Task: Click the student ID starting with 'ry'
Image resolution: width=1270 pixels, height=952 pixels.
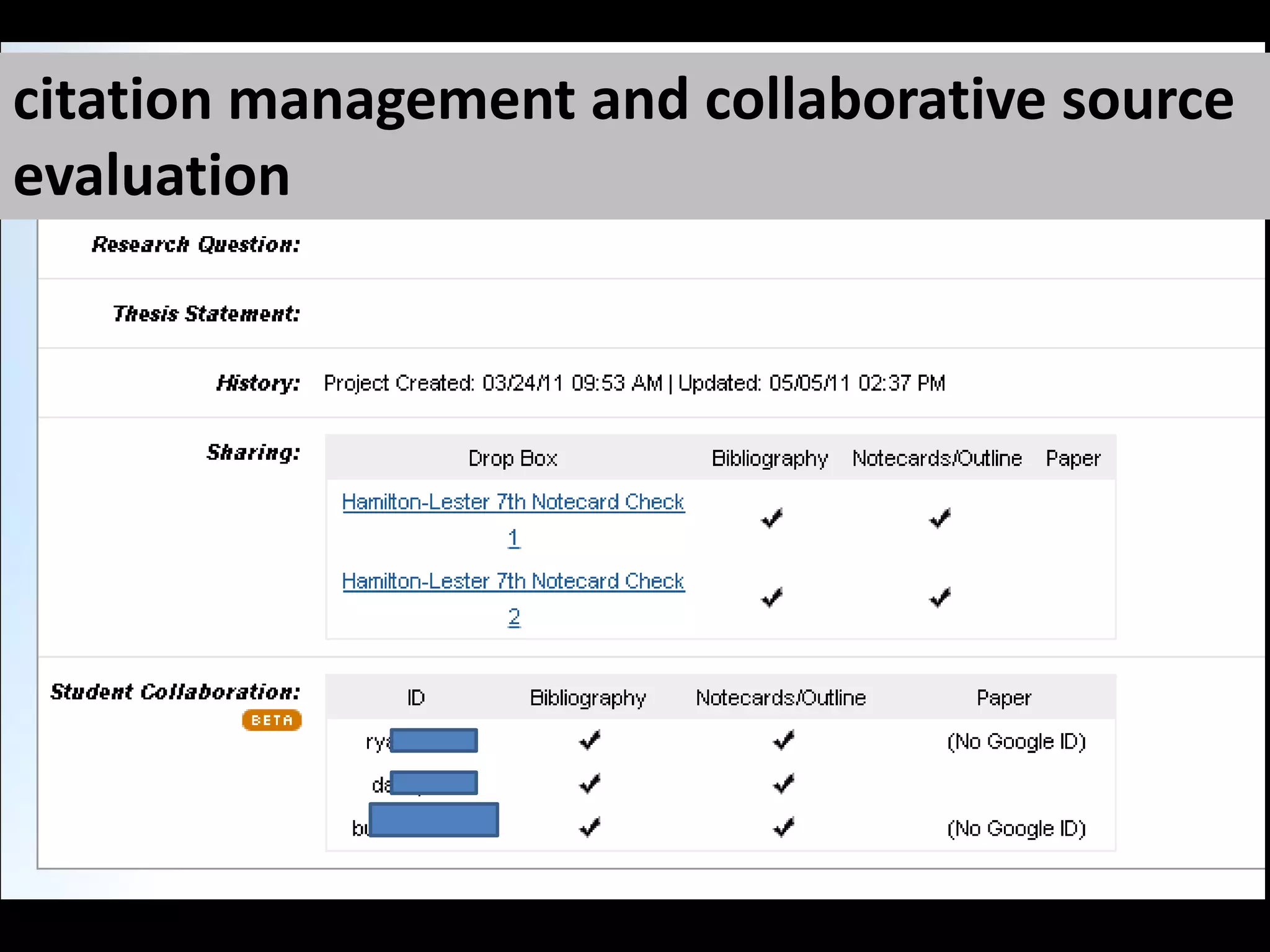Action: tap(422, 741)
